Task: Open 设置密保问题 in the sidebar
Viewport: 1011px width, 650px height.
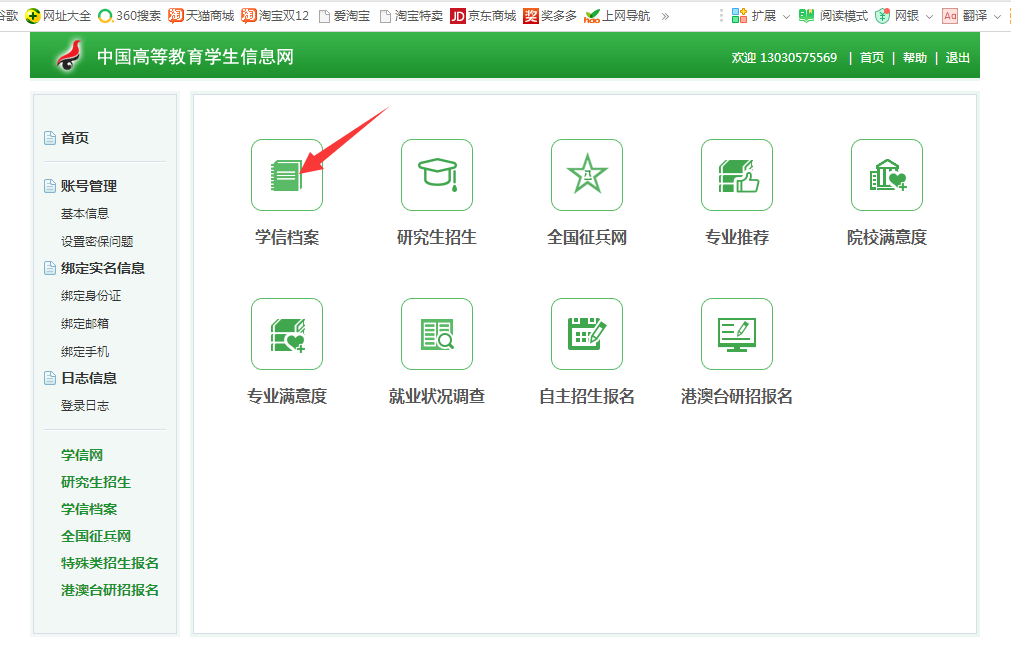Action: 97,241
